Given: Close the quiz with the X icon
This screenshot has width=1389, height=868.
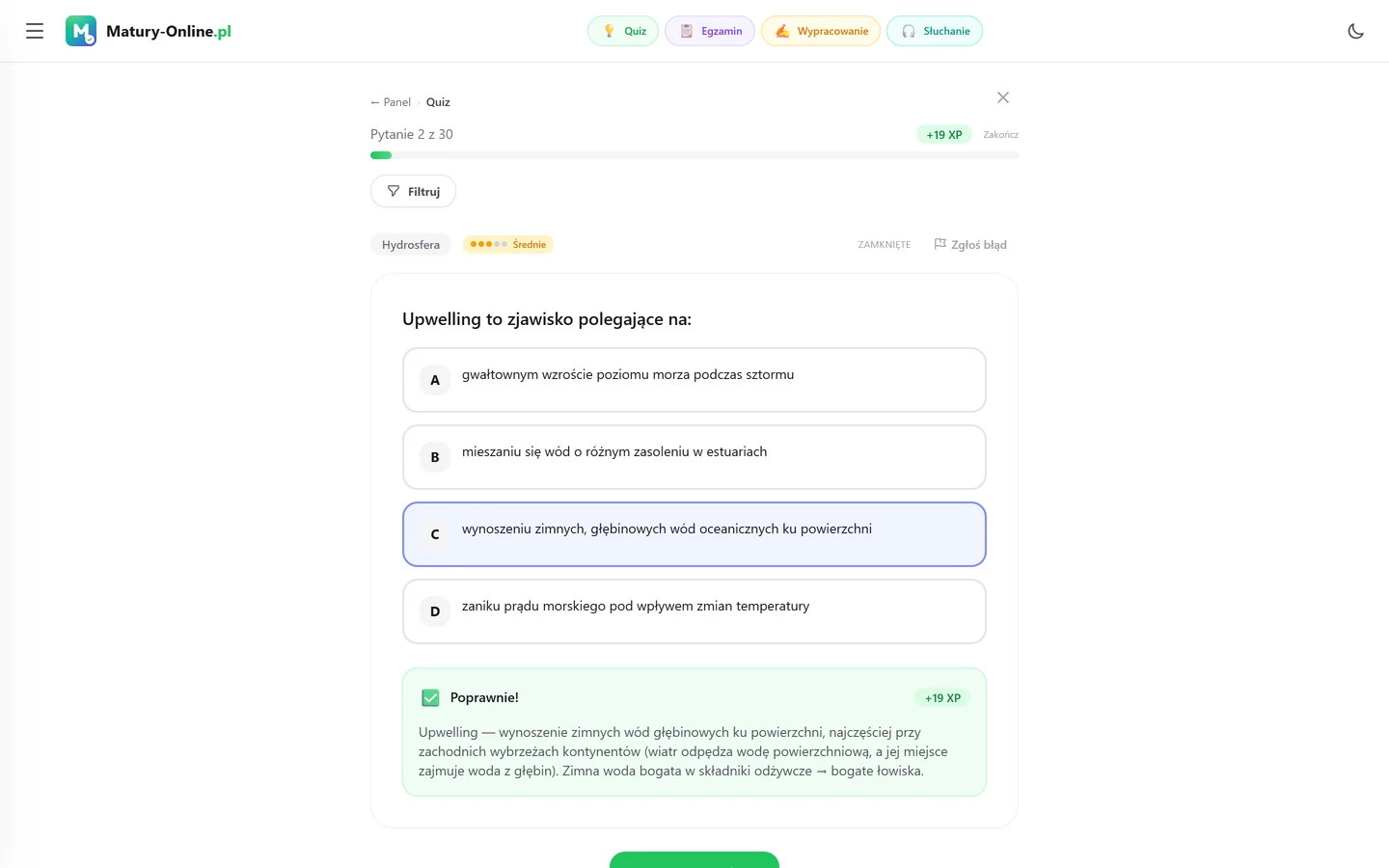Looking at the screenshot, I should click(1003, 97).
